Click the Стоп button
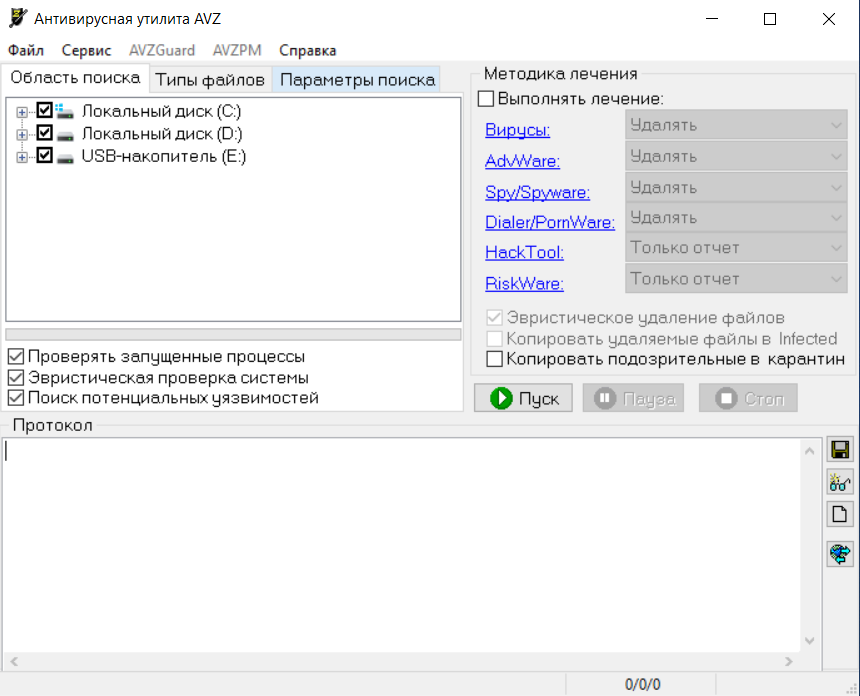This screenshot has height=696, width=860. click(748, 398)
